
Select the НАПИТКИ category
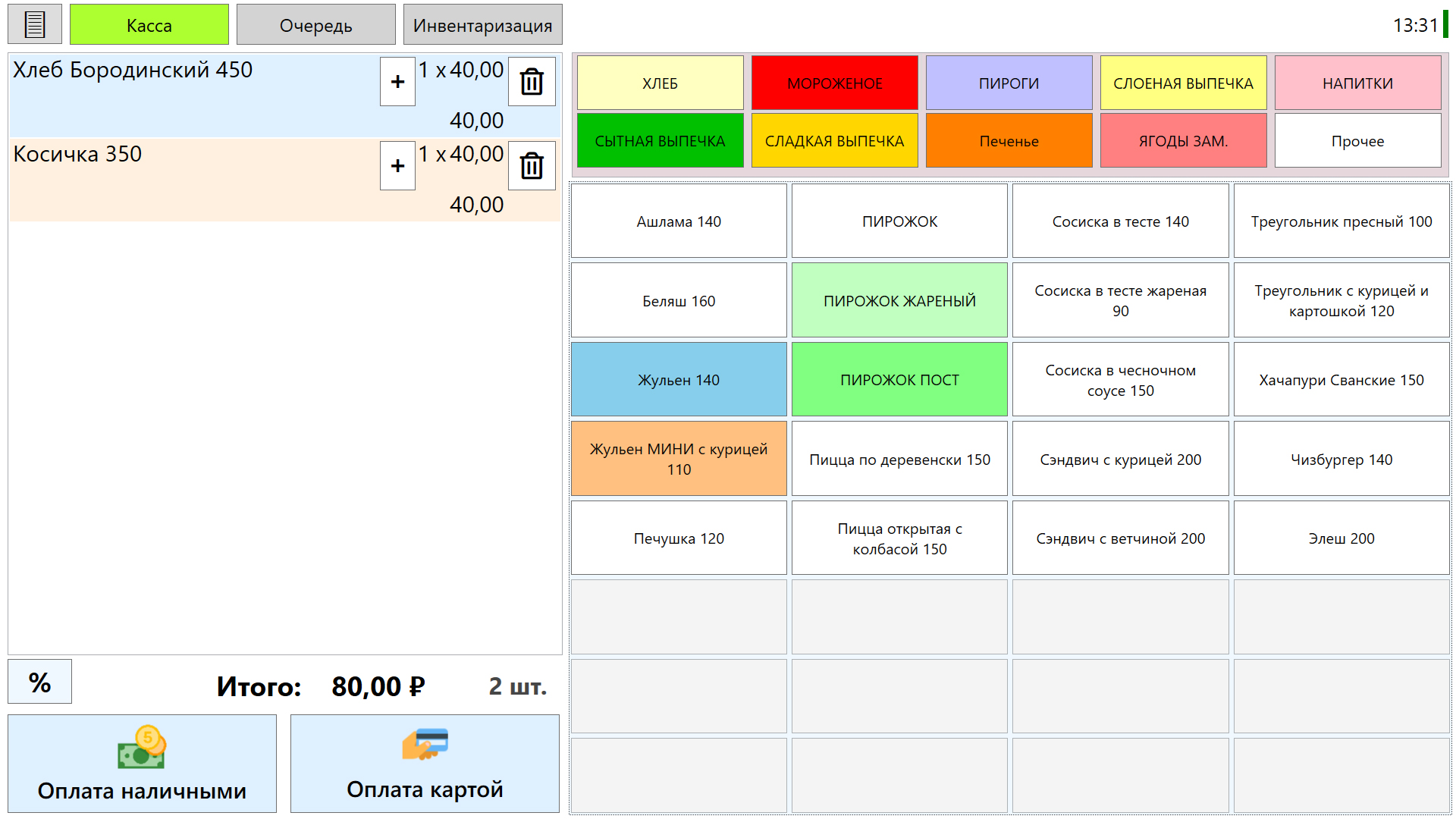pyautogui.click(x=1357, y=83)
